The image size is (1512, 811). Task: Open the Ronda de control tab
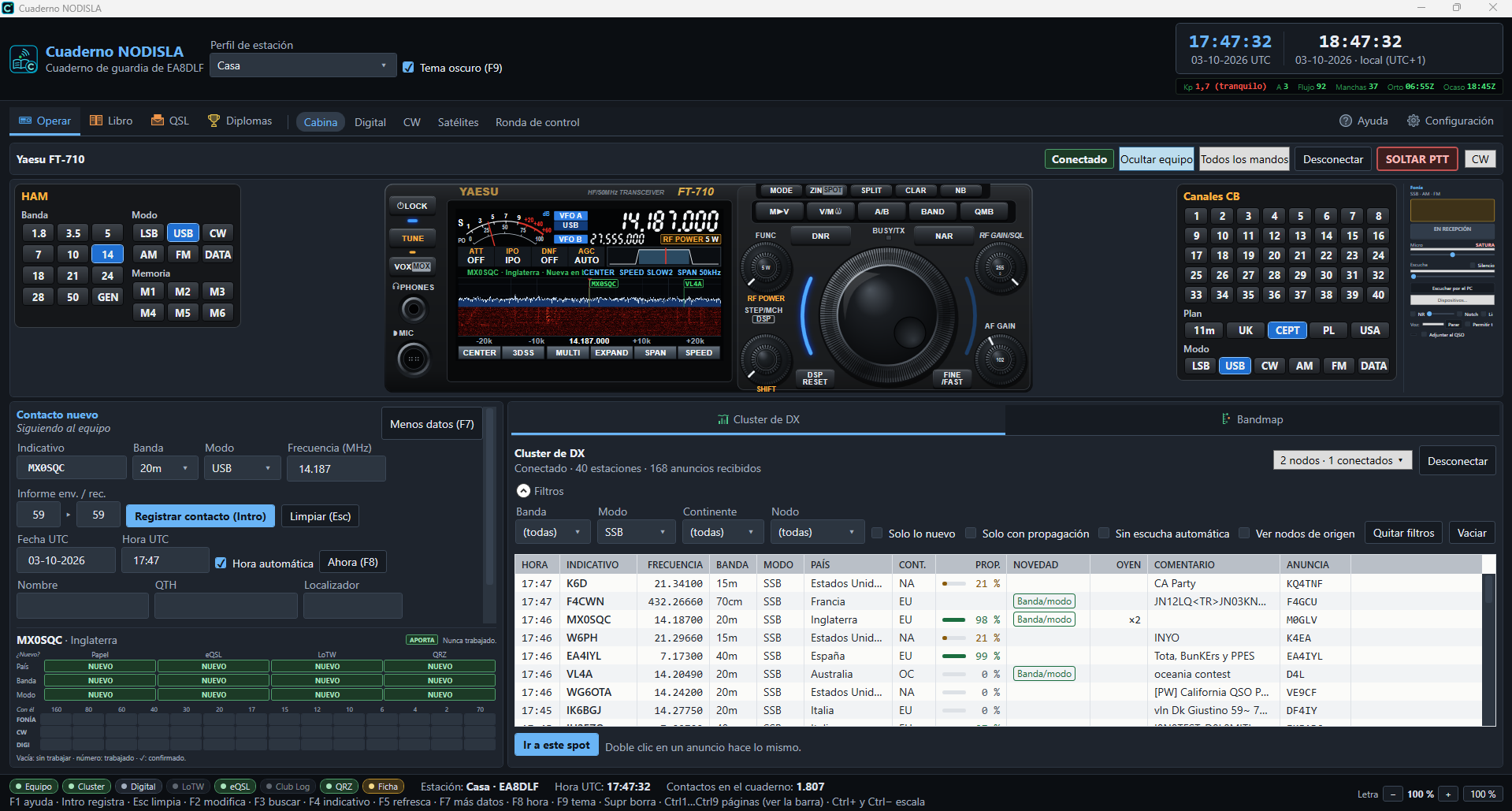click(537, 122)
